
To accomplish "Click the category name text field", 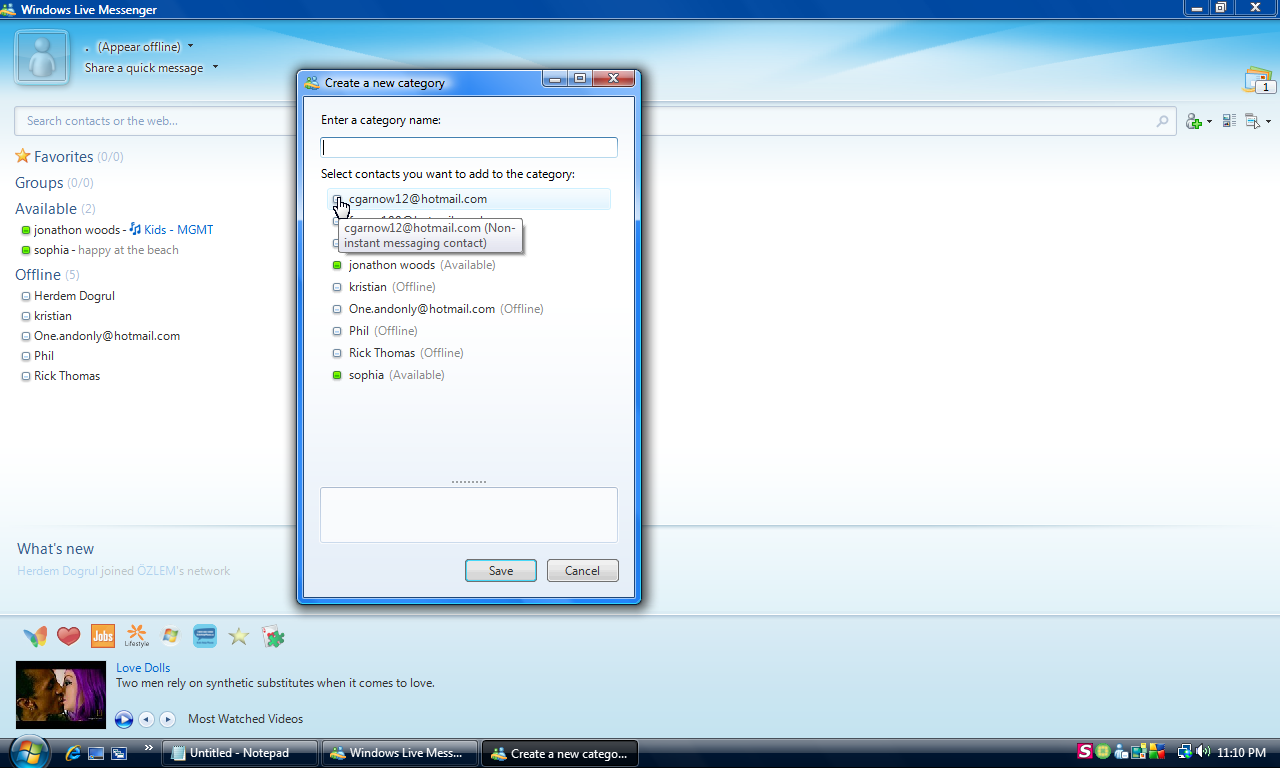I will click(x=469, y=148).
